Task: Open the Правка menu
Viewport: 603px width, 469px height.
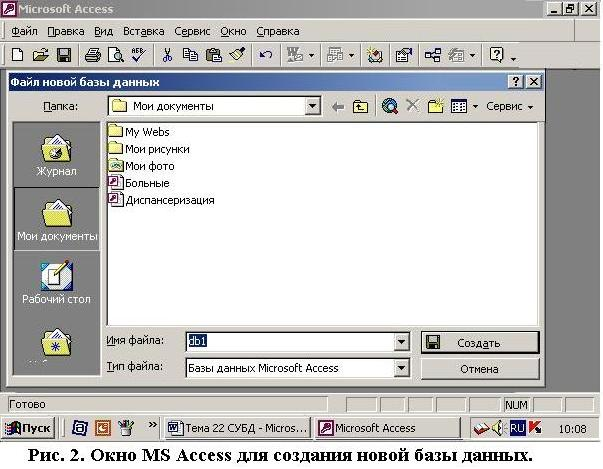Action: pyautogui.click(x=66, y=31)
